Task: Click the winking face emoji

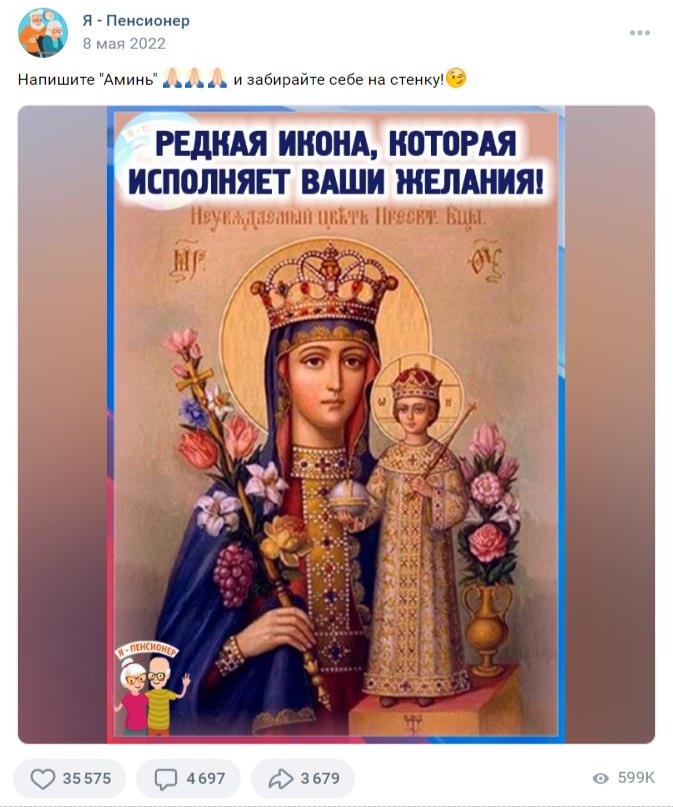Action: (x=456, y=78)
